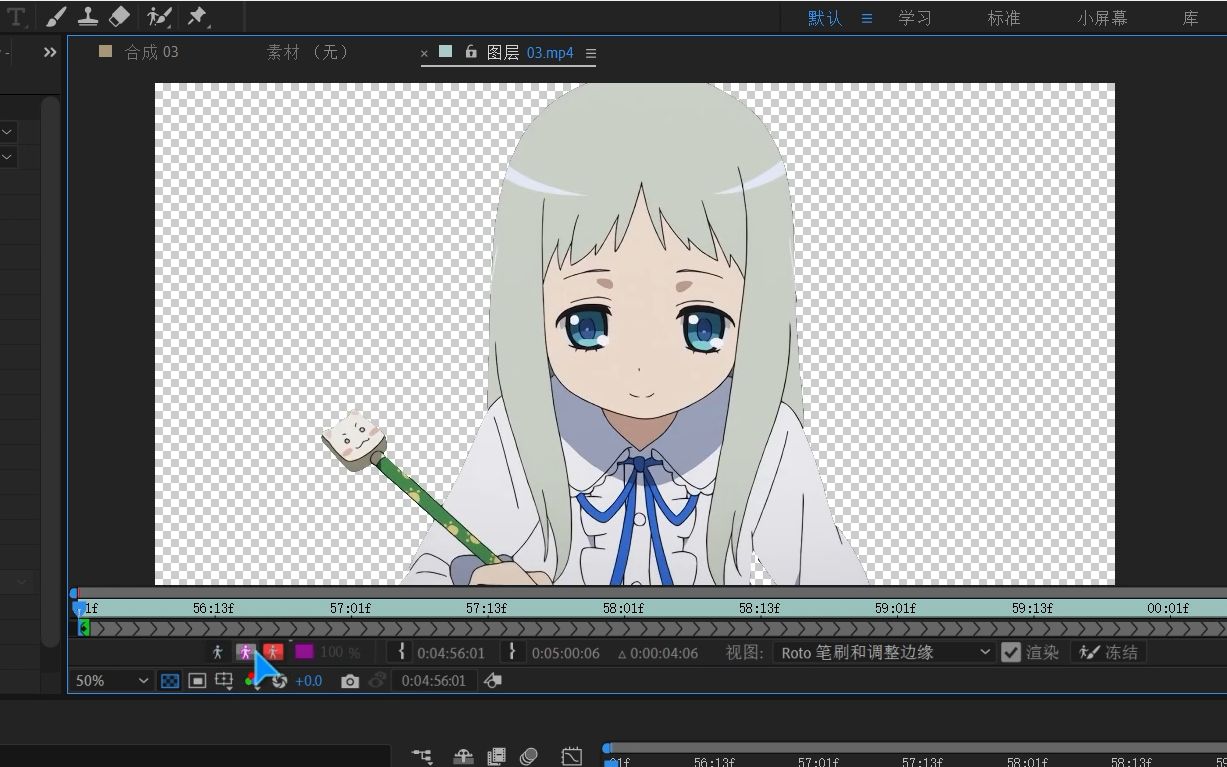Uncheck the 渲染 checkbox
The height and width of the screenshot is (767, 1227).
[x=1011, y=652]
